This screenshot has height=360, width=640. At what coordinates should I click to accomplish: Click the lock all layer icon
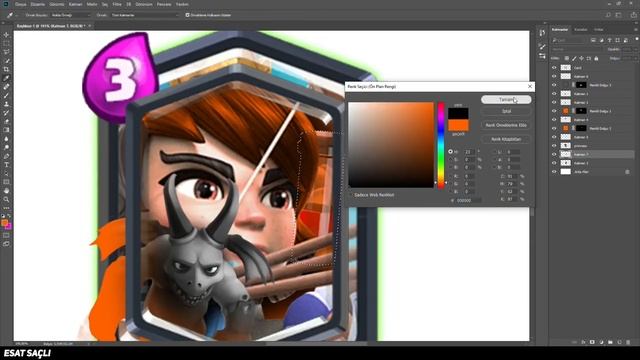point(596,58)
